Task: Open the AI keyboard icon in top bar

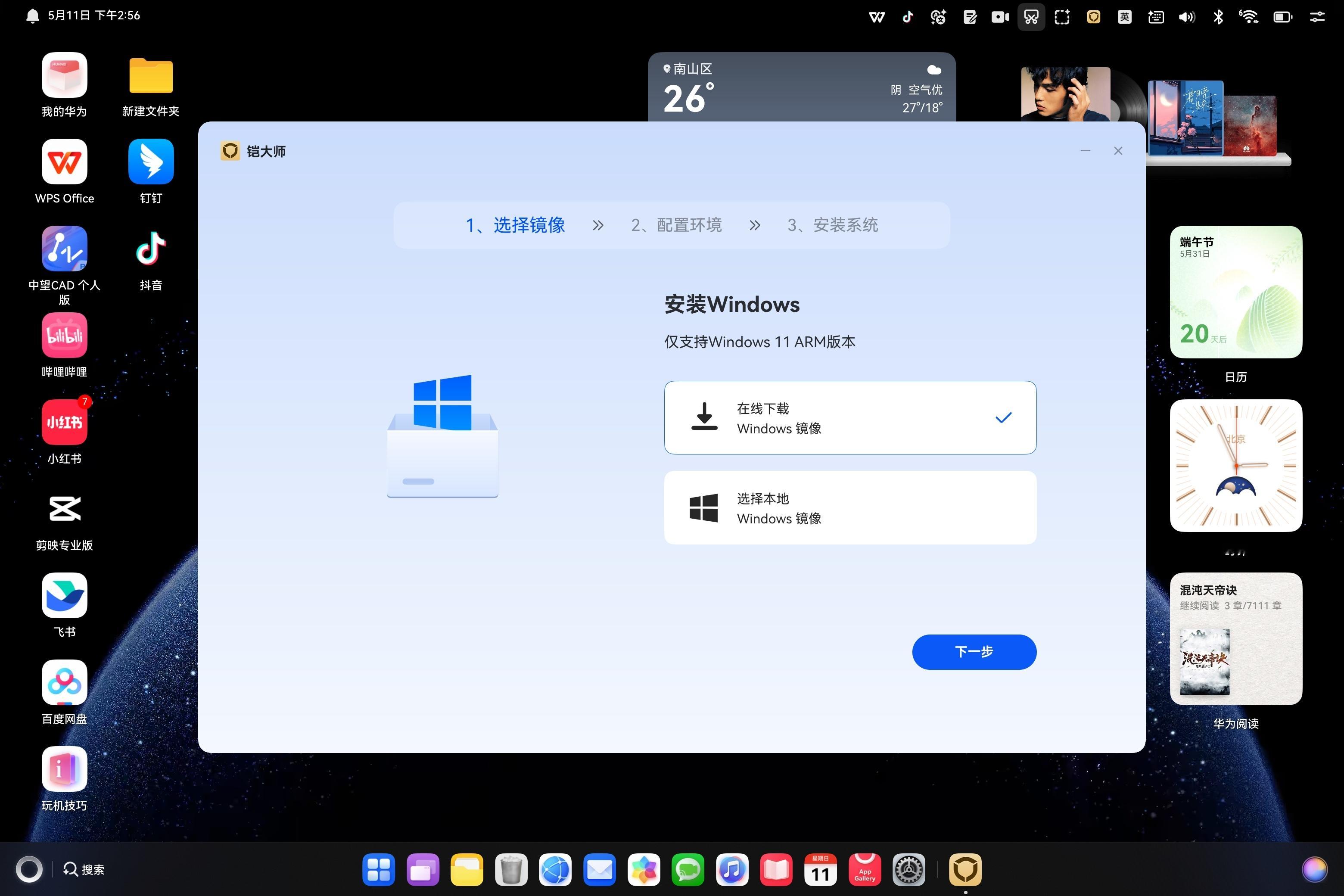Action: 1155,17
